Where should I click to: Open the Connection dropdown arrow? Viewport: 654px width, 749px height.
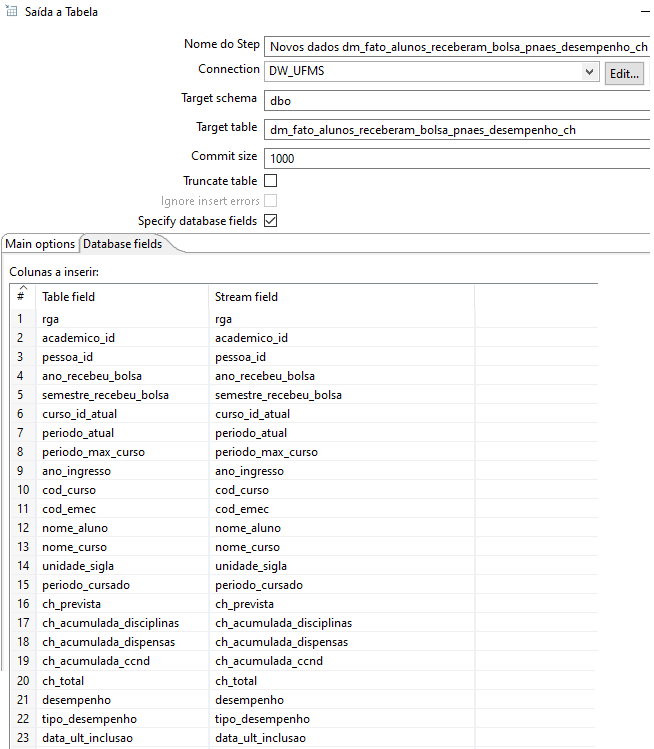pyautogui.click(x=590, y=72)
